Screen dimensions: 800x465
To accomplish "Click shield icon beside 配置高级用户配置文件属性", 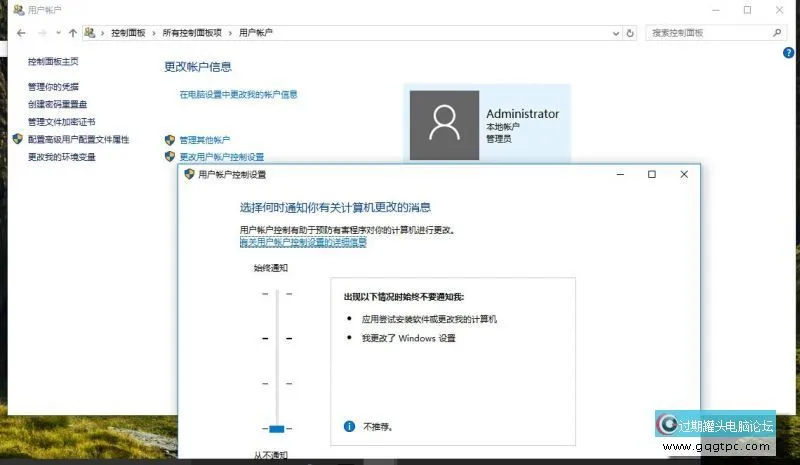I will coord(18,139).
